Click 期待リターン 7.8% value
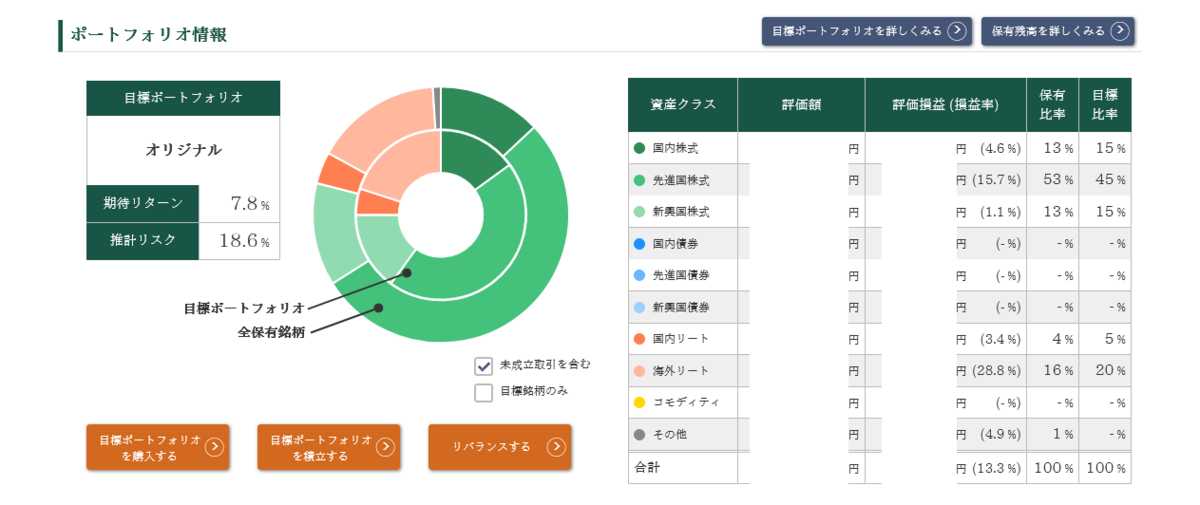Viewport: 1200px width, 505px height. coord(250,203)
